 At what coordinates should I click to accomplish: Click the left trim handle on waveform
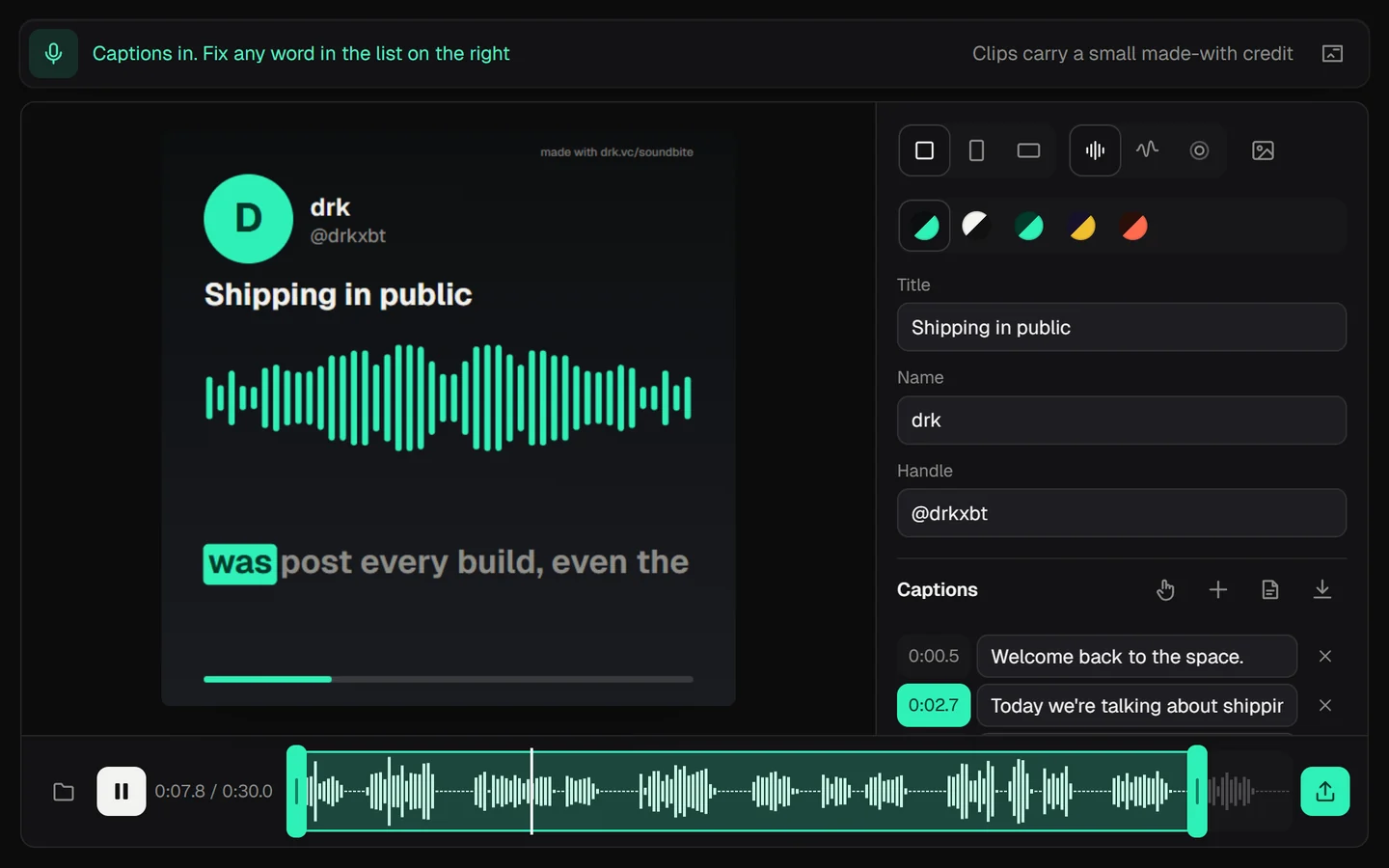[x=297, y=791]
